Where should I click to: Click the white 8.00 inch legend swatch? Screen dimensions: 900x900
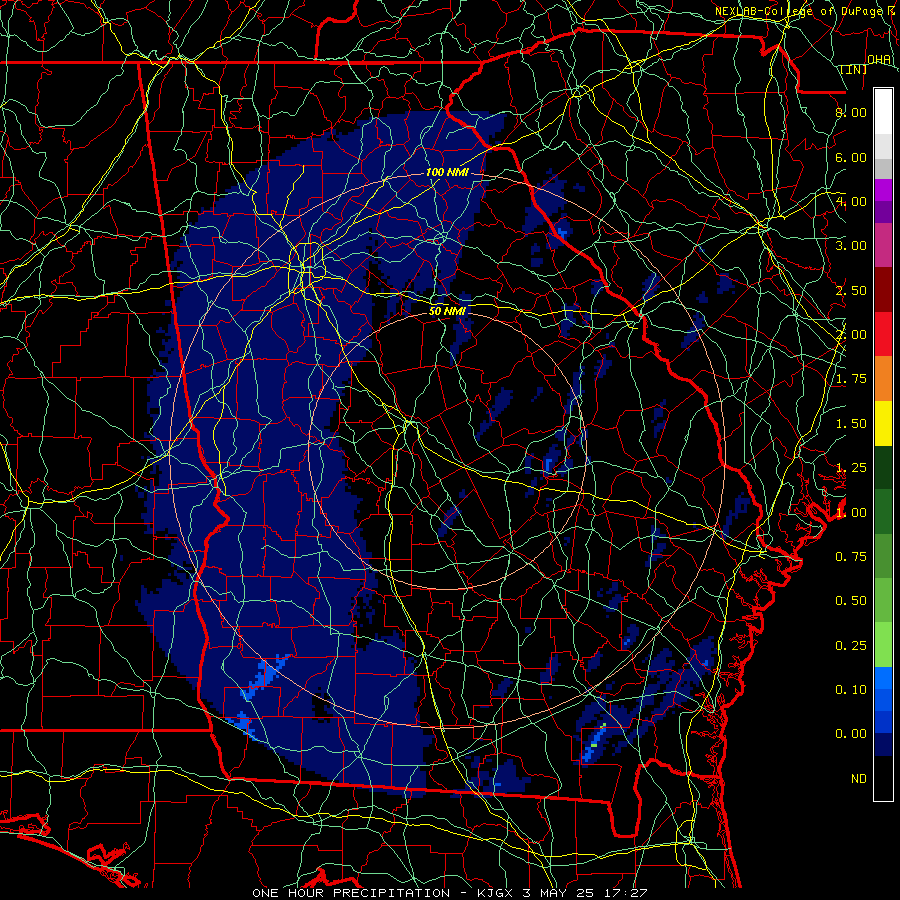click(883, 112)
